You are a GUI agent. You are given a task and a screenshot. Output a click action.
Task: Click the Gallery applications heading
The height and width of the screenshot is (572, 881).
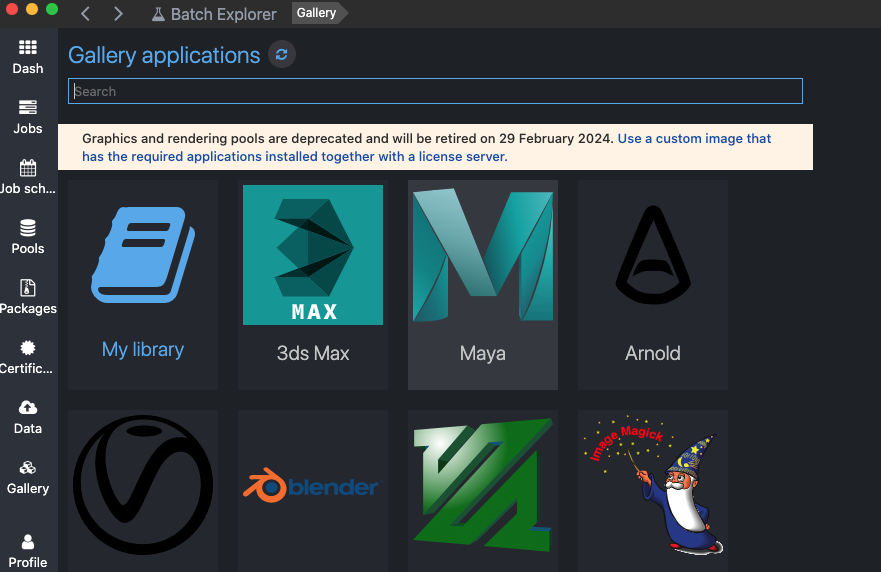tap(164, 55)
